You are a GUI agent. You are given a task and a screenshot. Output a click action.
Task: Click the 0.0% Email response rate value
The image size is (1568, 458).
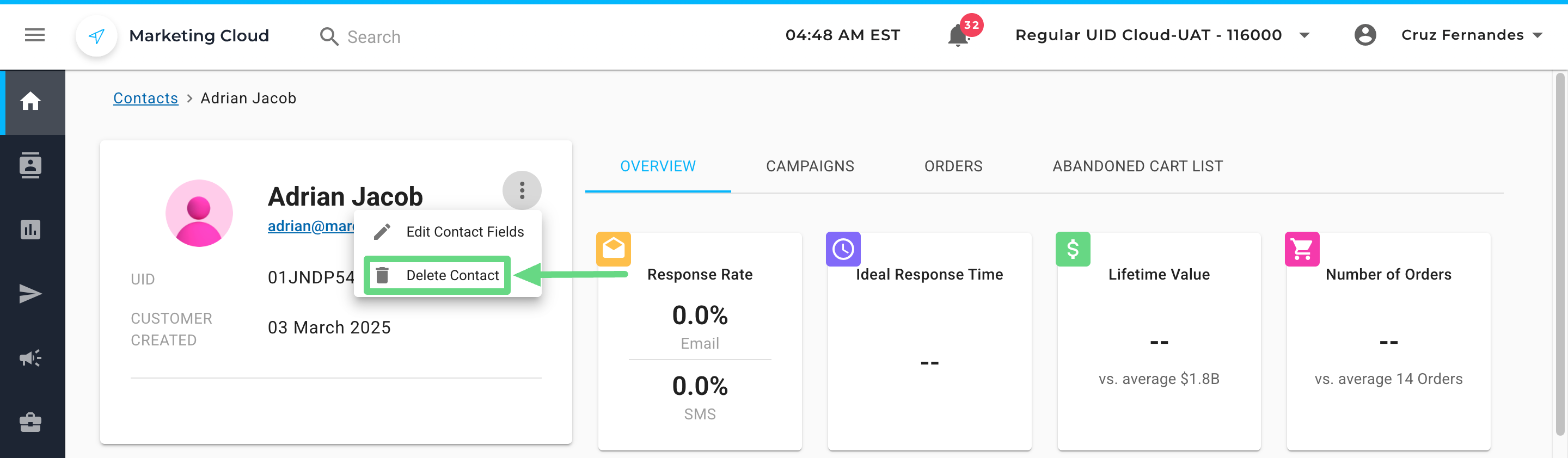[x=700, y=315]
